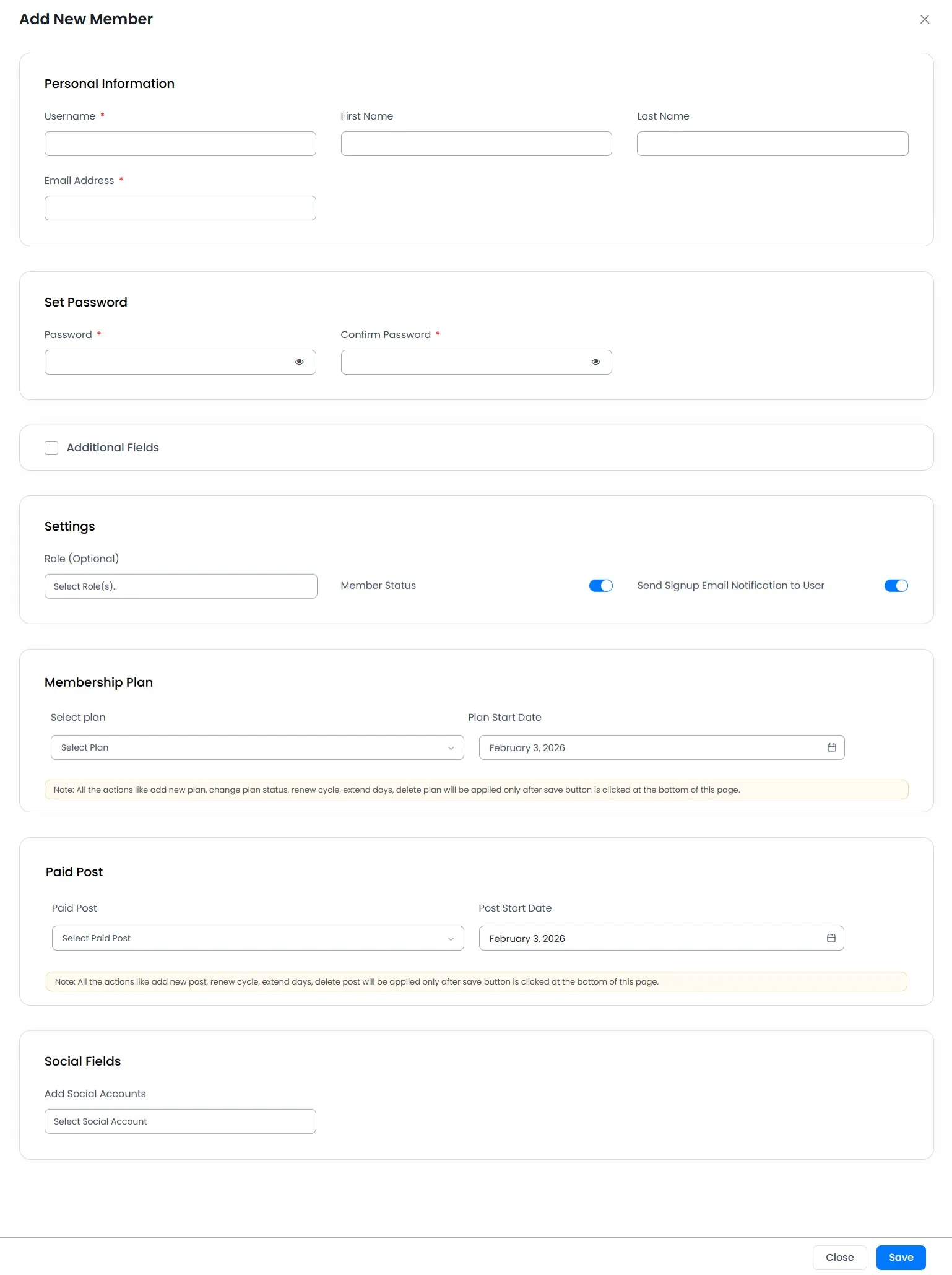
Task: Click the Last Name input field
Action: click(772, 144)
